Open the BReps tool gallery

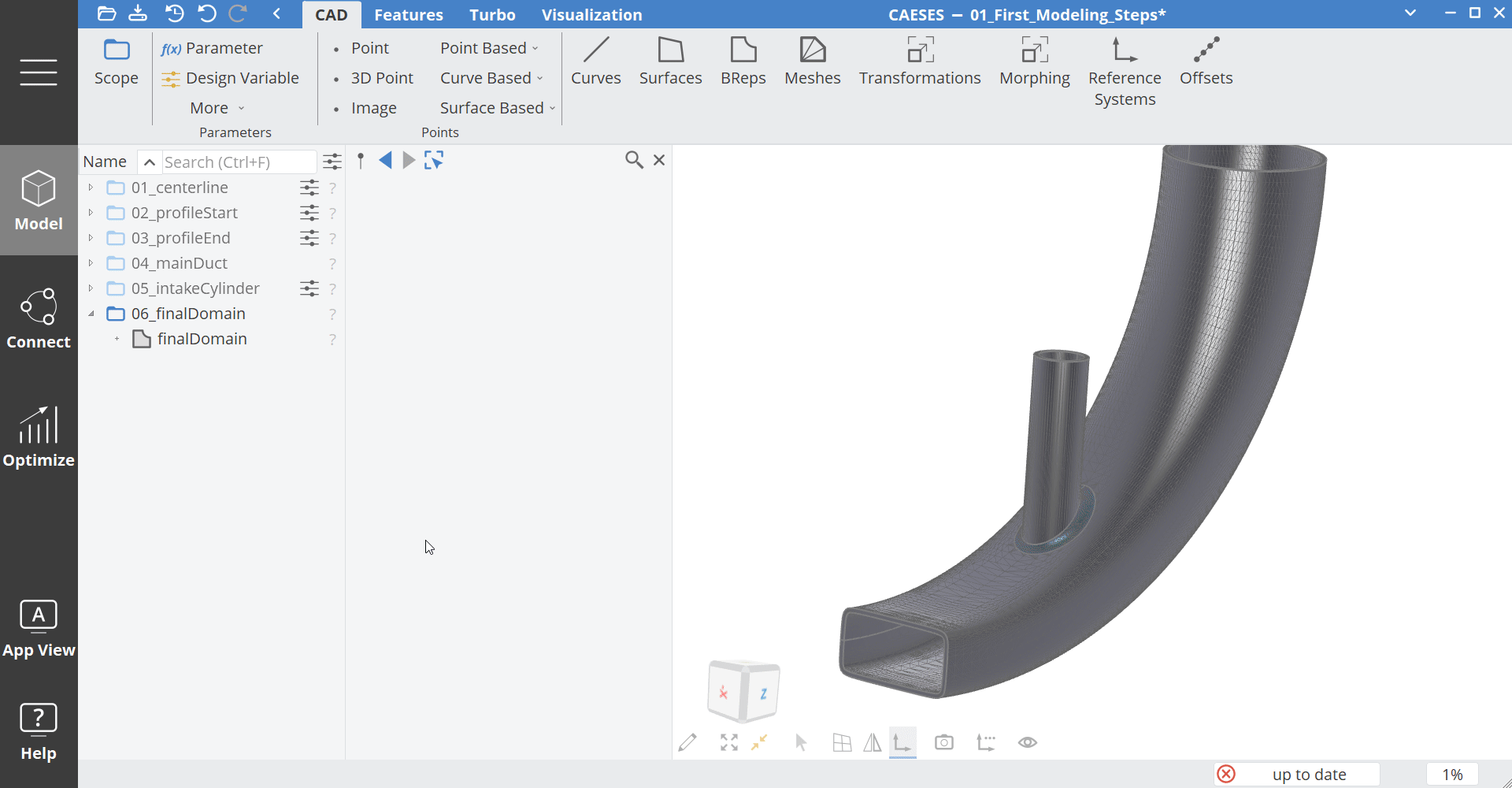[x=743, y=62]
